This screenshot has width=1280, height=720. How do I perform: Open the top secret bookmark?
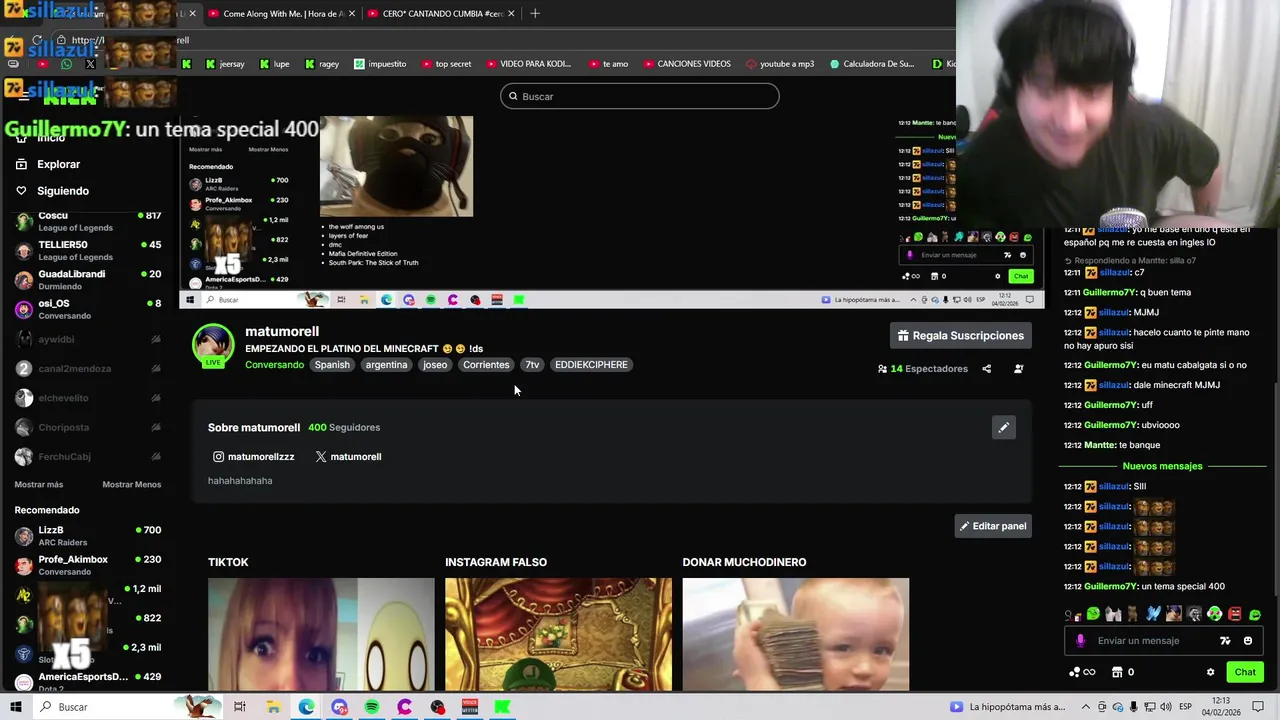446,64
